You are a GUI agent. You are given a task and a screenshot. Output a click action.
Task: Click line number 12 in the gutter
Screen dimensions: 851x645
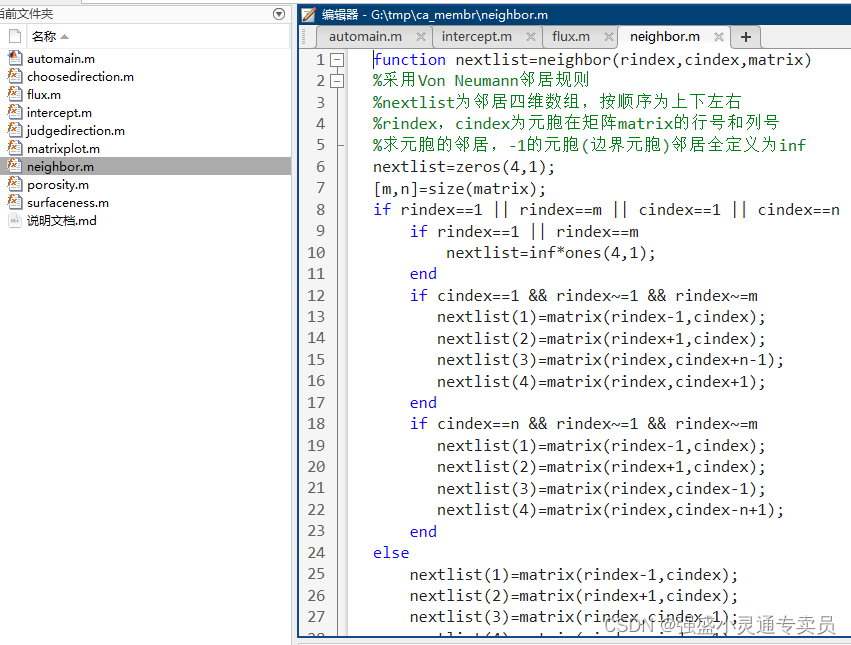tap(316, 295)
